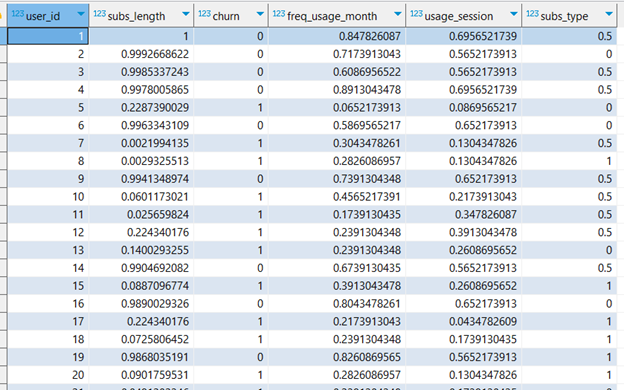
Task: Click freq_usage_month cell 0.8043478261
Action: click(337, 304)
